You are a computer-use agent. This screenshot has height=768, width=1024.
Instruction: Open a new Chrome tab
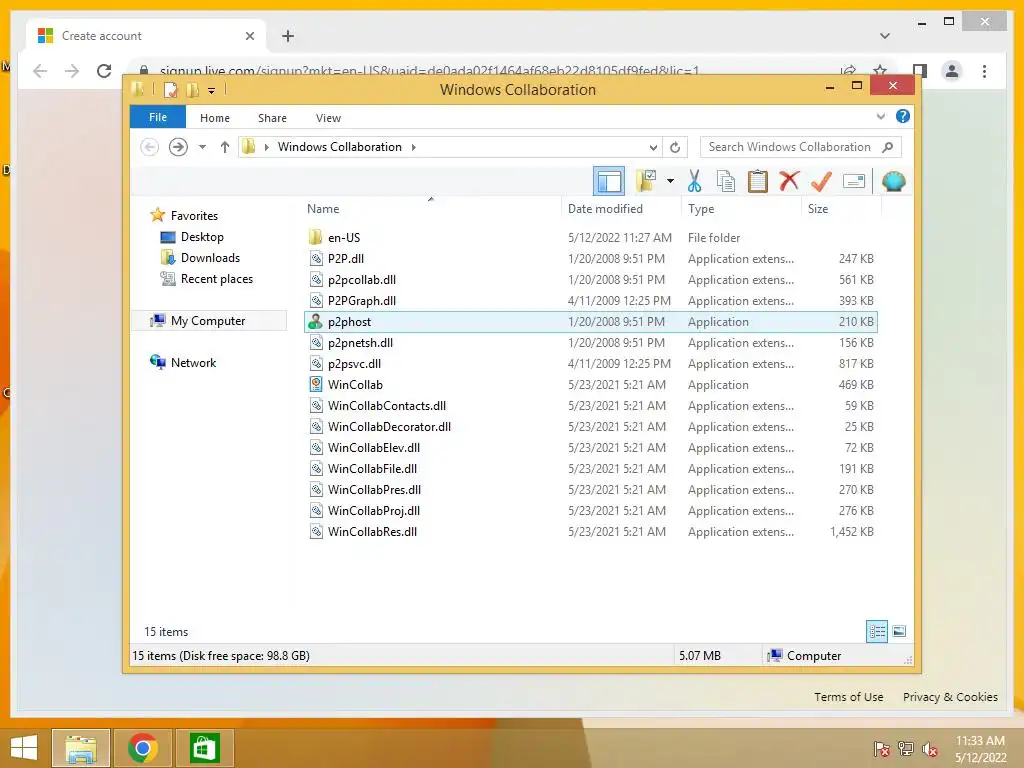coord(288,36)
